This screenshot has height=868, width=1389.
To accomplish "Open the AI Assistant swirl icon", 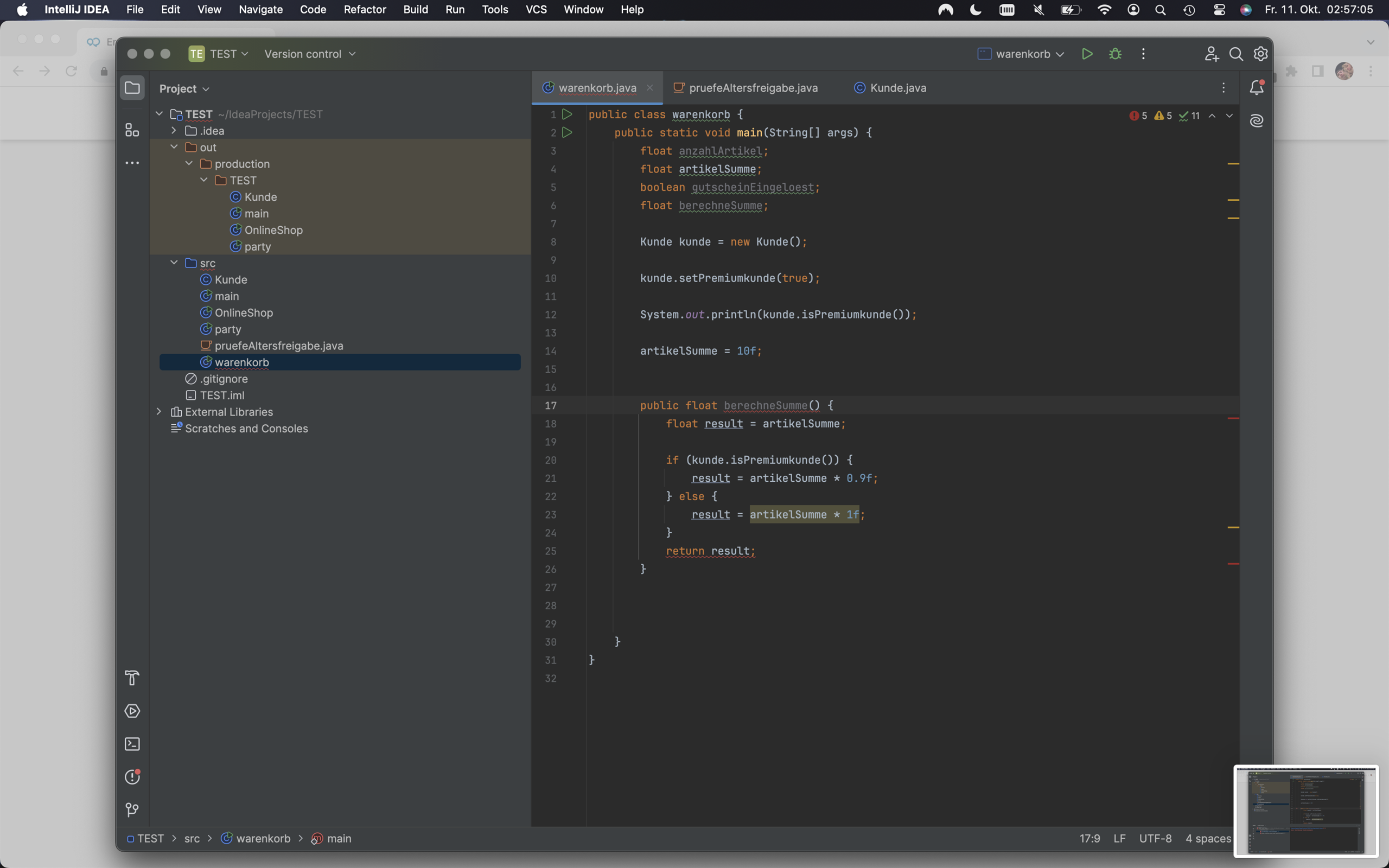I will coord(1257,120).
